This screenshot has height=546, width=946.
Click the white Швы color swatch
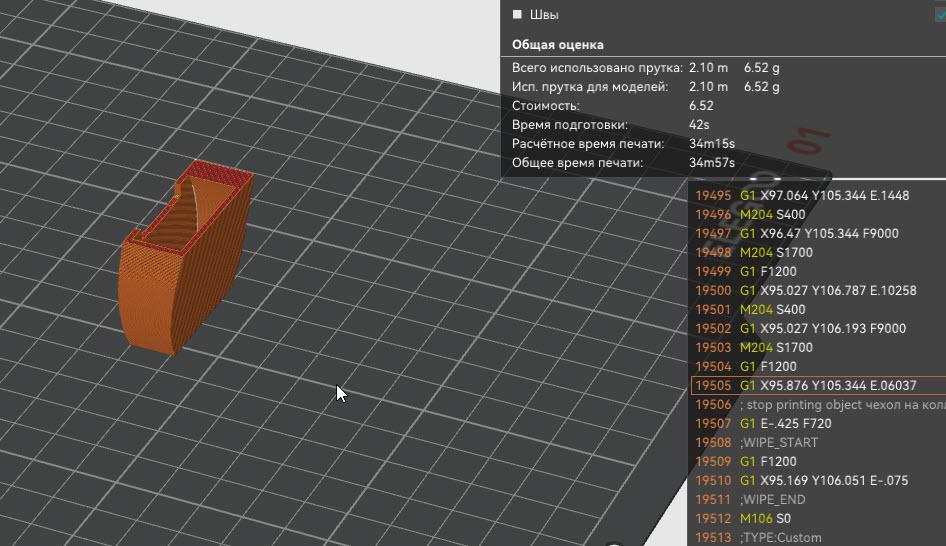(x=517, y=15)
